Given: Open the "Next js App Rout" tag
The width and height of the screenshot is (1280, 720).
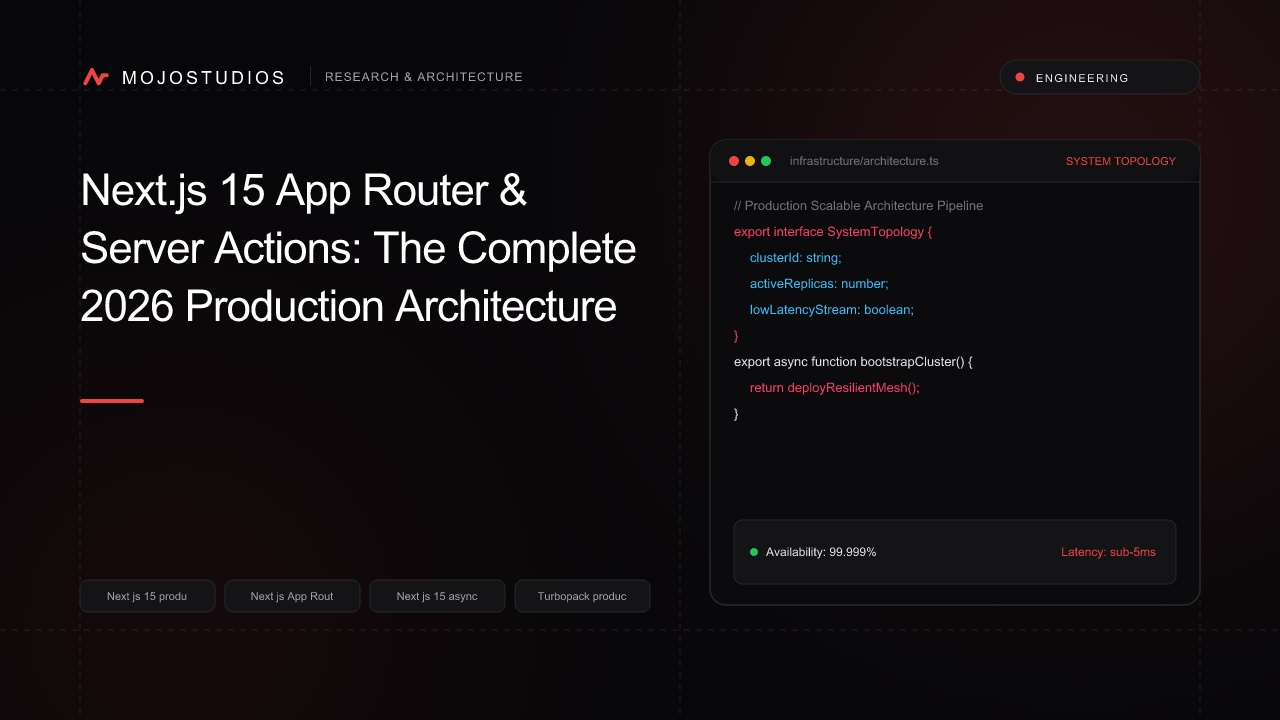Looking at the screenshot, I should tap(292, 596).
